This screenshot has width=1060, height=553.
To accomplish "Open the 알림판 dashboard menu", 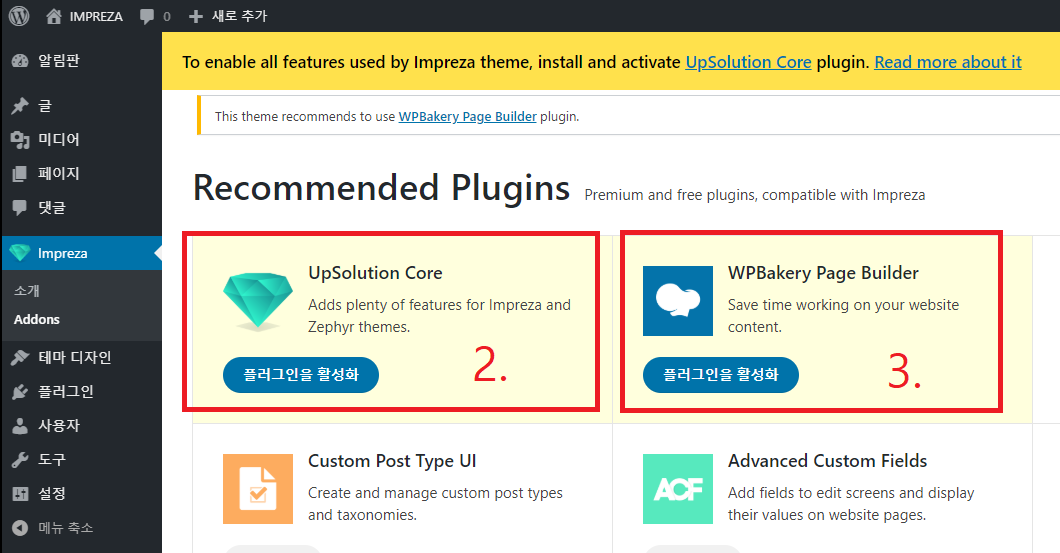I will click(58, 61).
